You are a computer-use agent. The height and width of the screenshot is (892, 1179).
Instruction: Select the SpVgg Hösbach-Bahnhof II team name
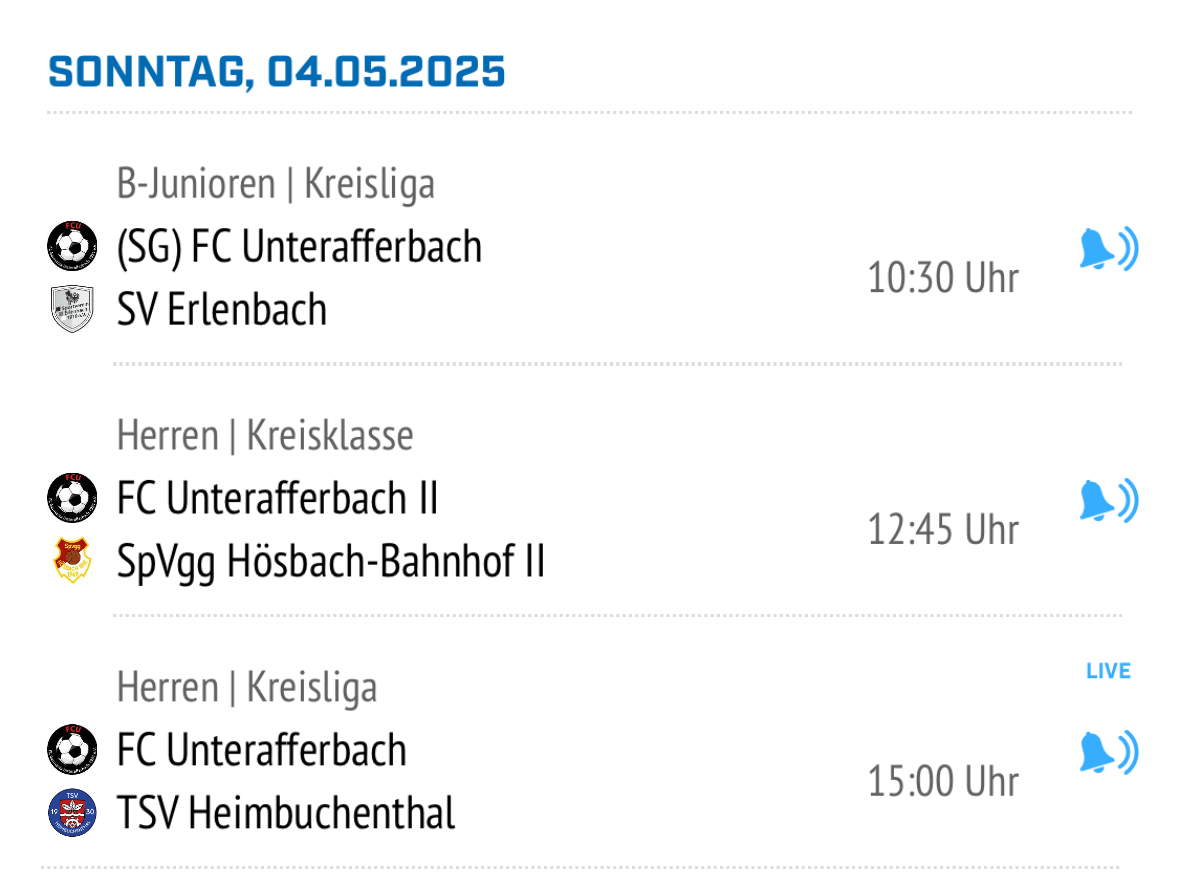(x=331, y=562)
